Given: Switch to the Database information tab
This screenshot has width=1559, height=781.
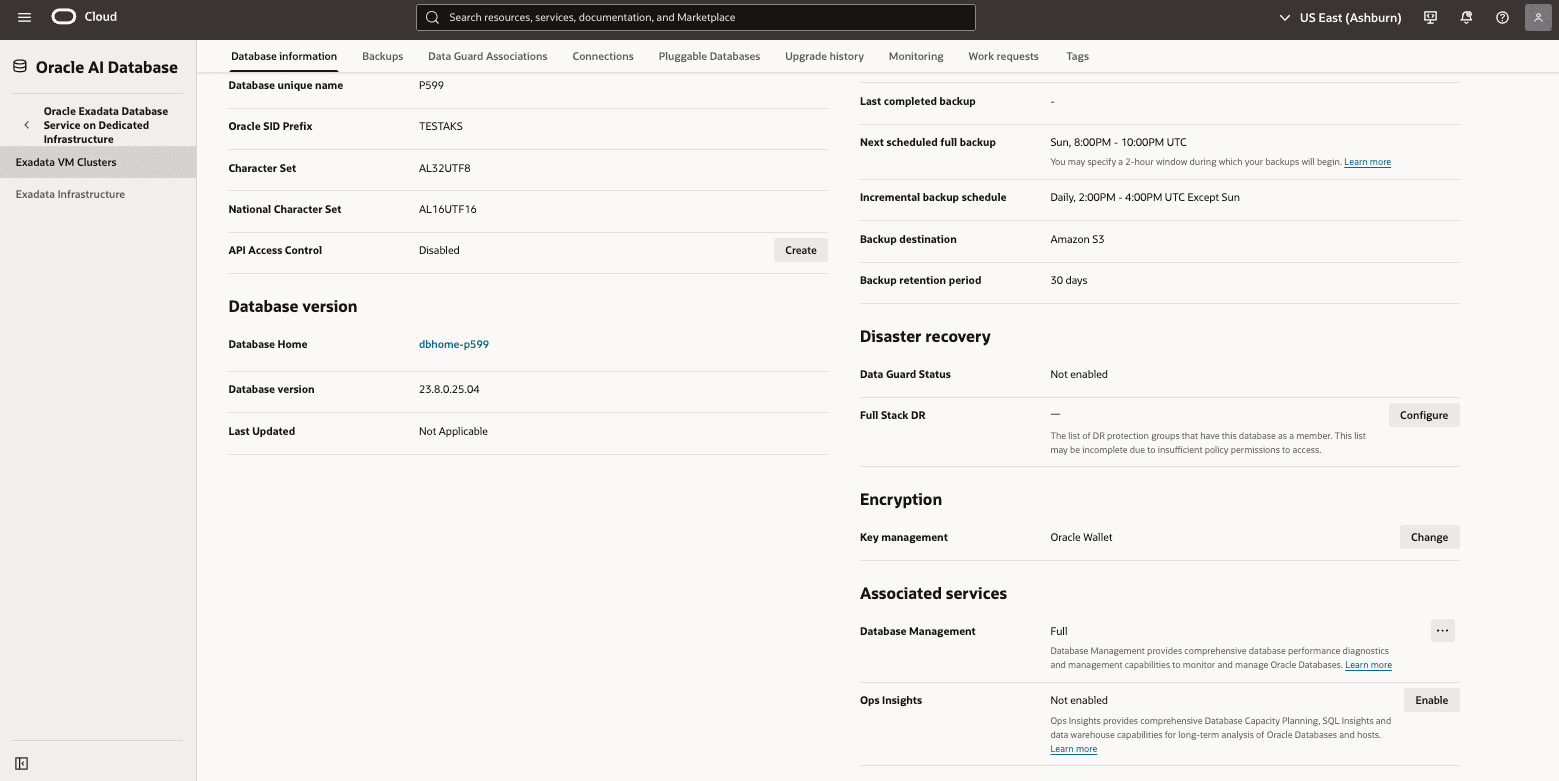Looking at the screenshot, I should pyautogui.click(x=284, y=56).
